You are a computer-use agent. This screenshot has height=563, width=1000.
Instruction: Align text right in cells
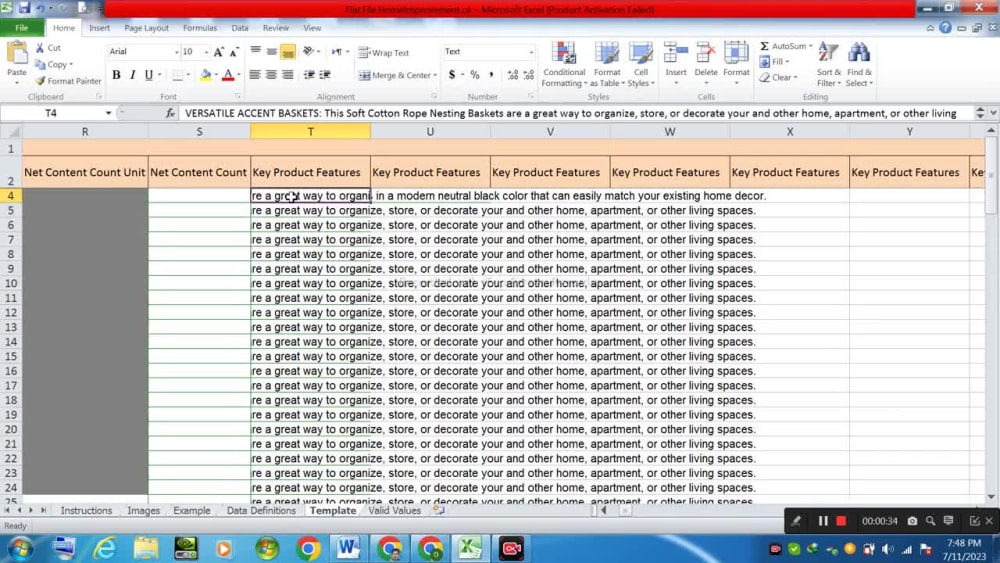[288, 75]
